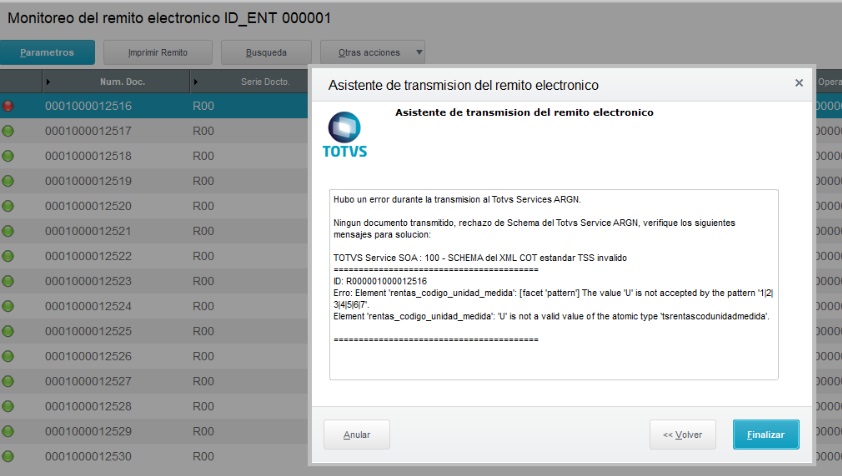Click green status icon of 0001000012529
The width and height of the screenshot is (842, 476).
pyautogui.click(x=8, y=431)
